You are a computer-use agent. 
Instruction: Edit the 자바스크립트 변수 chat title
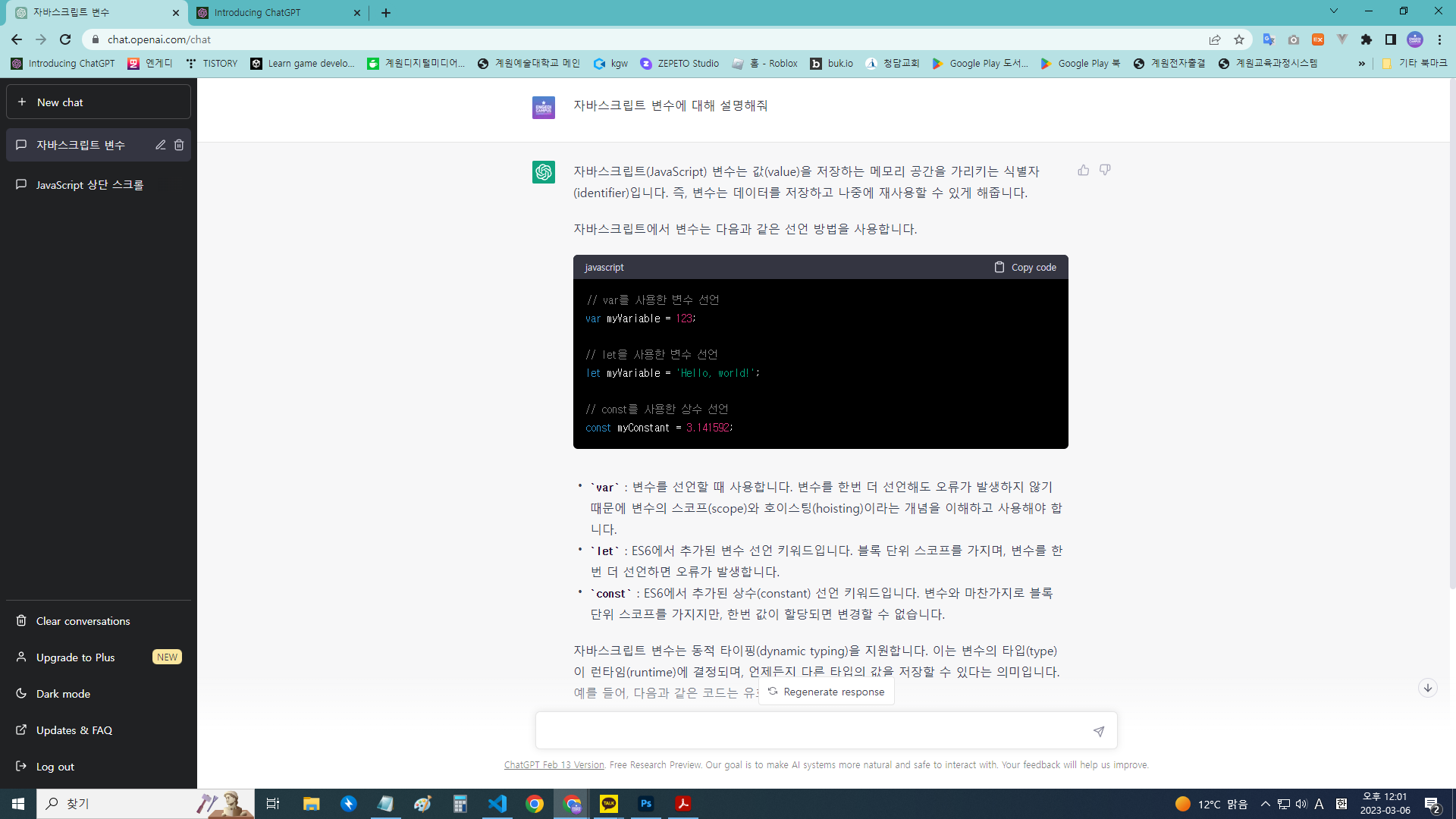point(160,145)
